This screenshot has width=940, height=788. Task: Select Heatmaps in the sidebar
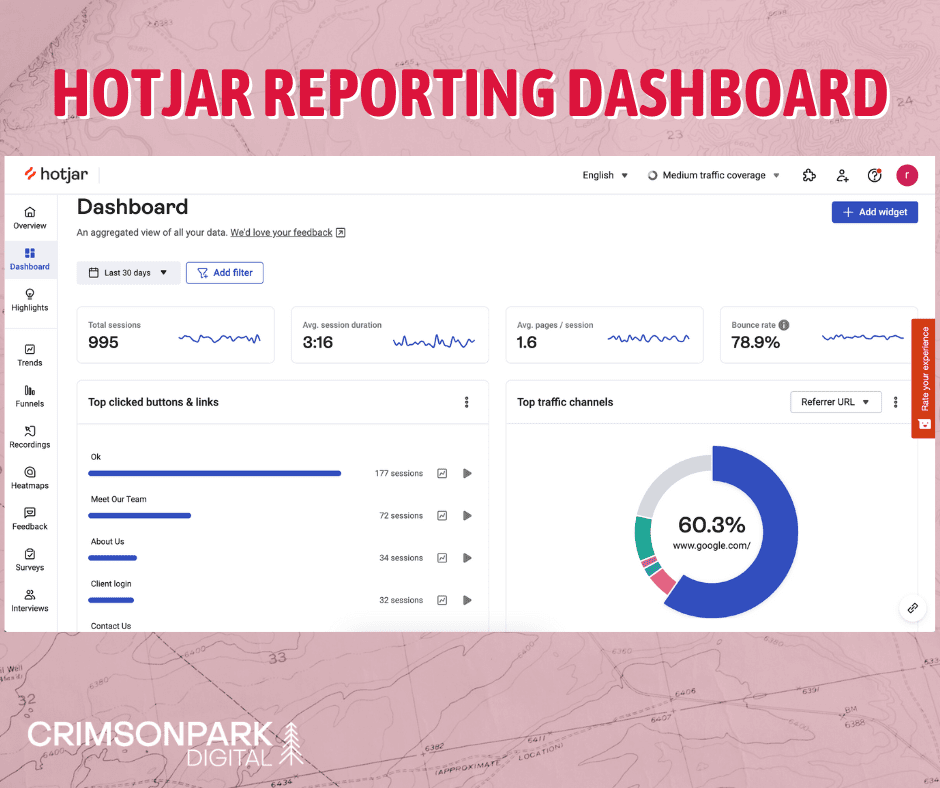tap(30, 477)
